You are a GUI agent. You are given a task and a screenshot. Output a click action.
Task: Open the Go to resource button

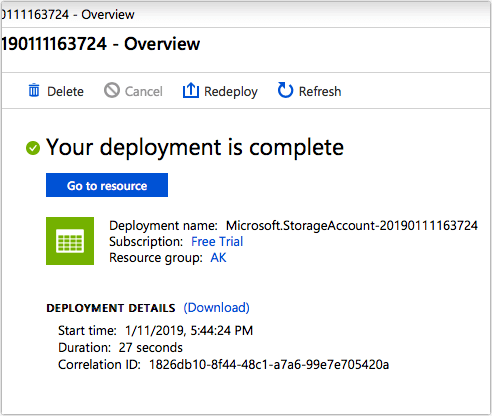(x=107, y=185)
